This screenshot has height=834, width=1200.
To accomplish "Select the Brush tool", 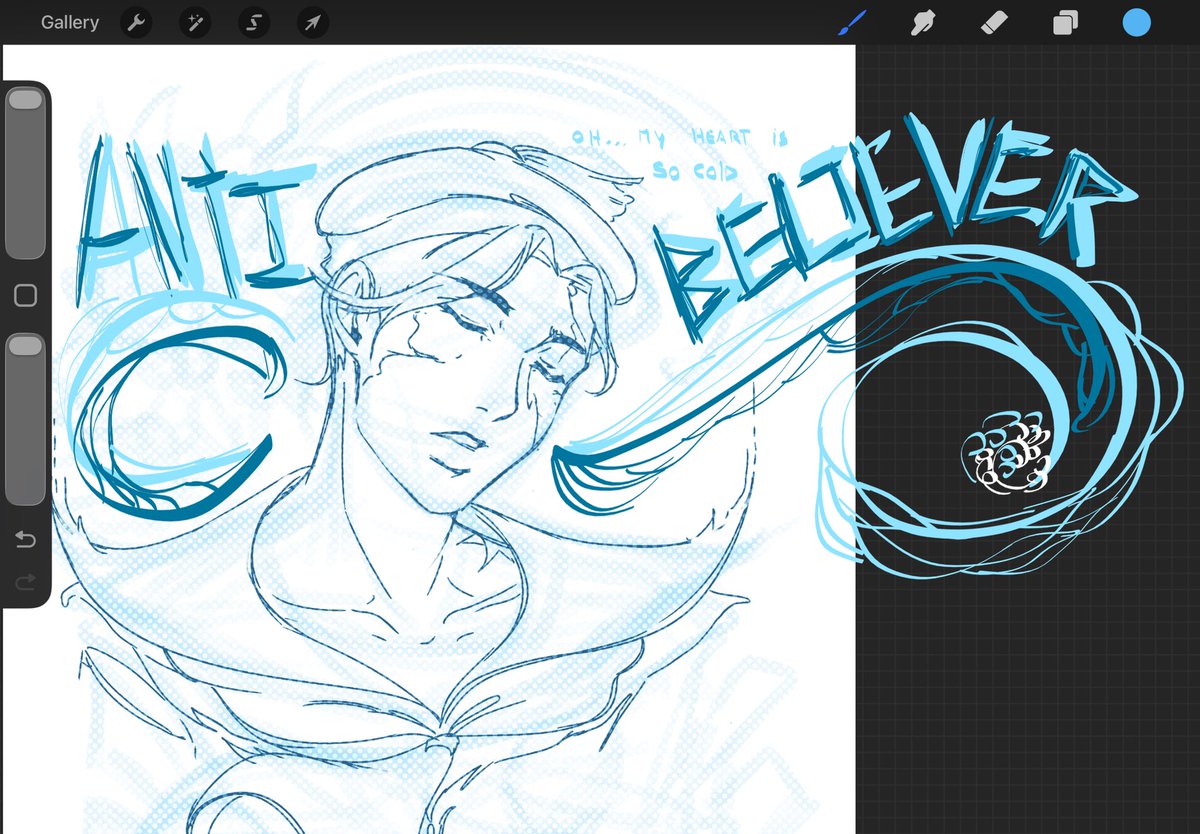I will [x=850, y=22].
